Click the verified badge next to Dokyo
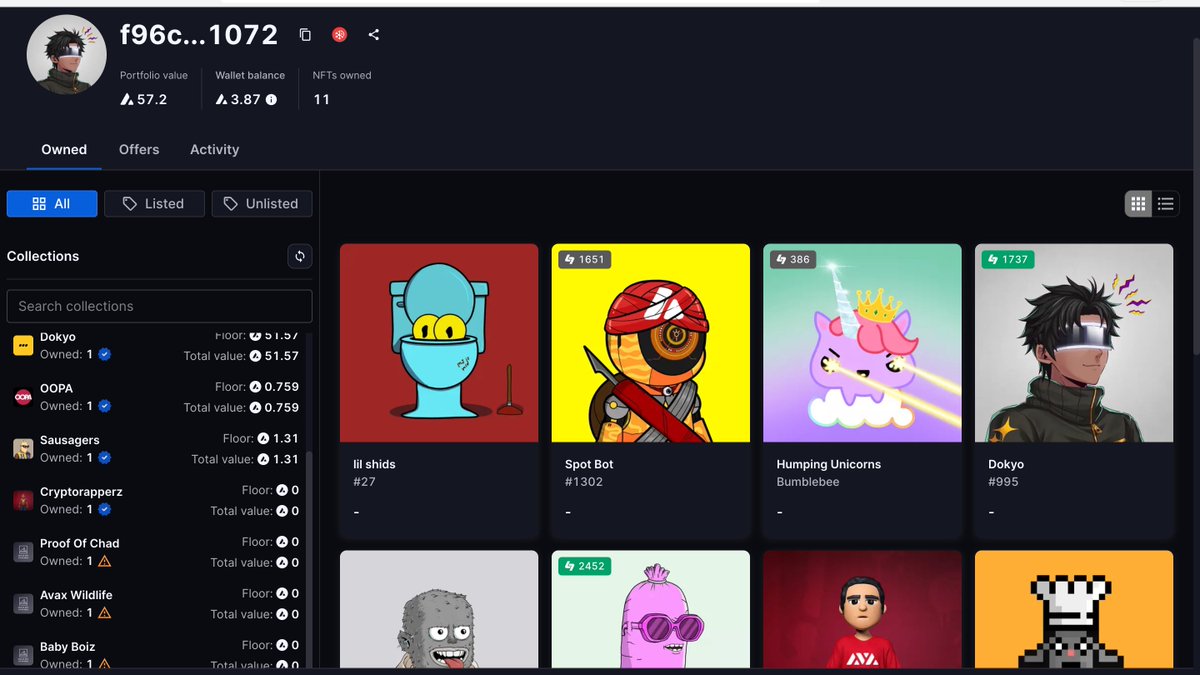 tap(105, 354)
